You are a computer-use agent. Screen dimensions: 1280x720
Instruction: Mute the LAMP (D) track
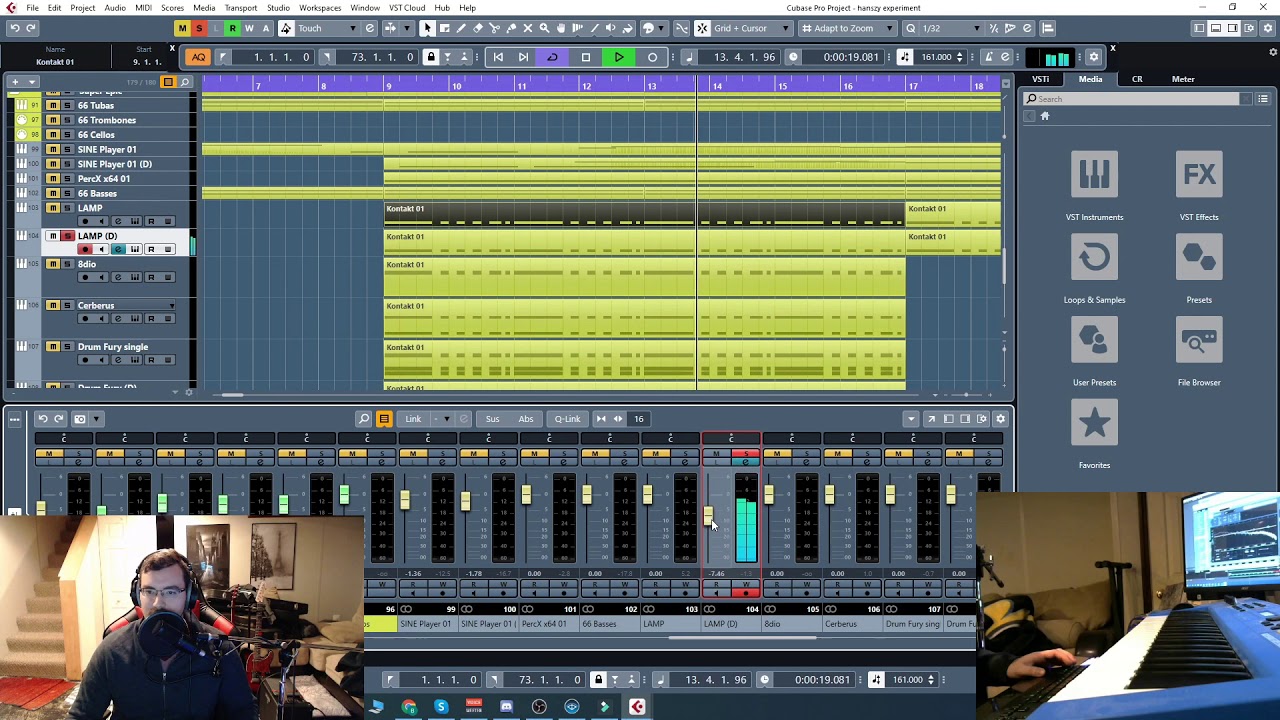(53, 236)
